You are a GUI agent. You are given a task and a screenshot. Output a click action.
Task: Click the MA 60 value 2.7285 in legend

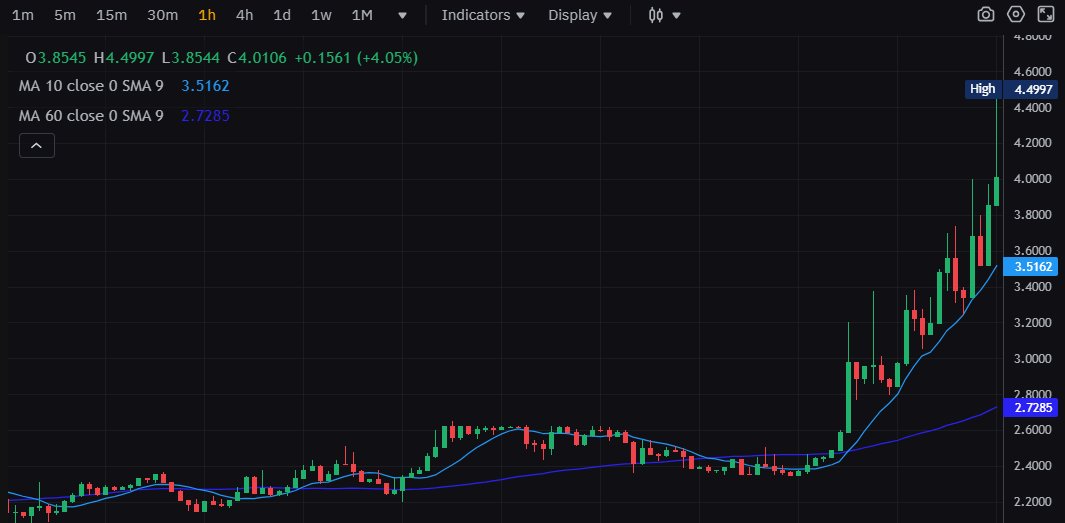(x=205, y=116)
